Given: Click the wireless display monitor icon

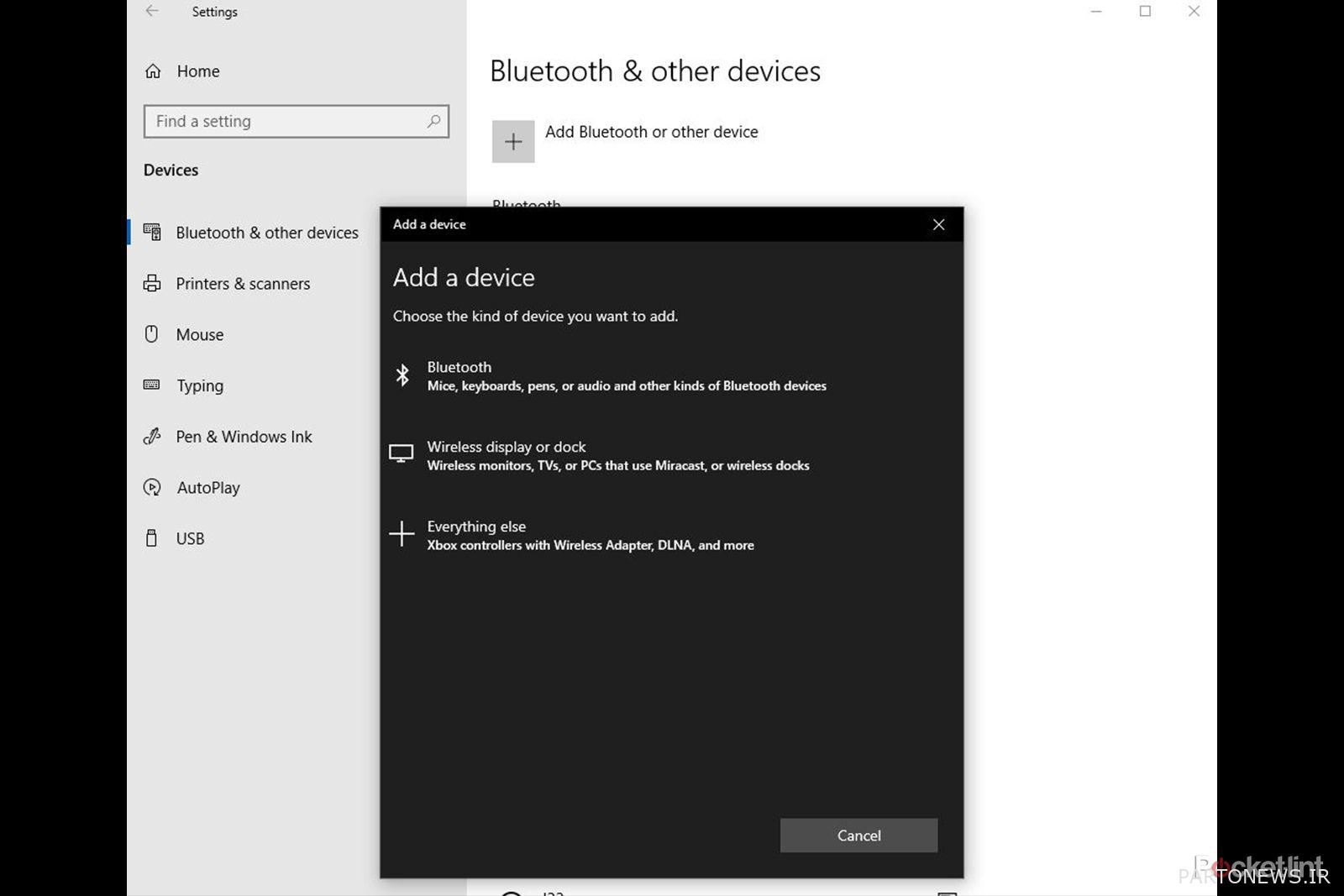Looking at the screenshot, I should tap(402, 454).
